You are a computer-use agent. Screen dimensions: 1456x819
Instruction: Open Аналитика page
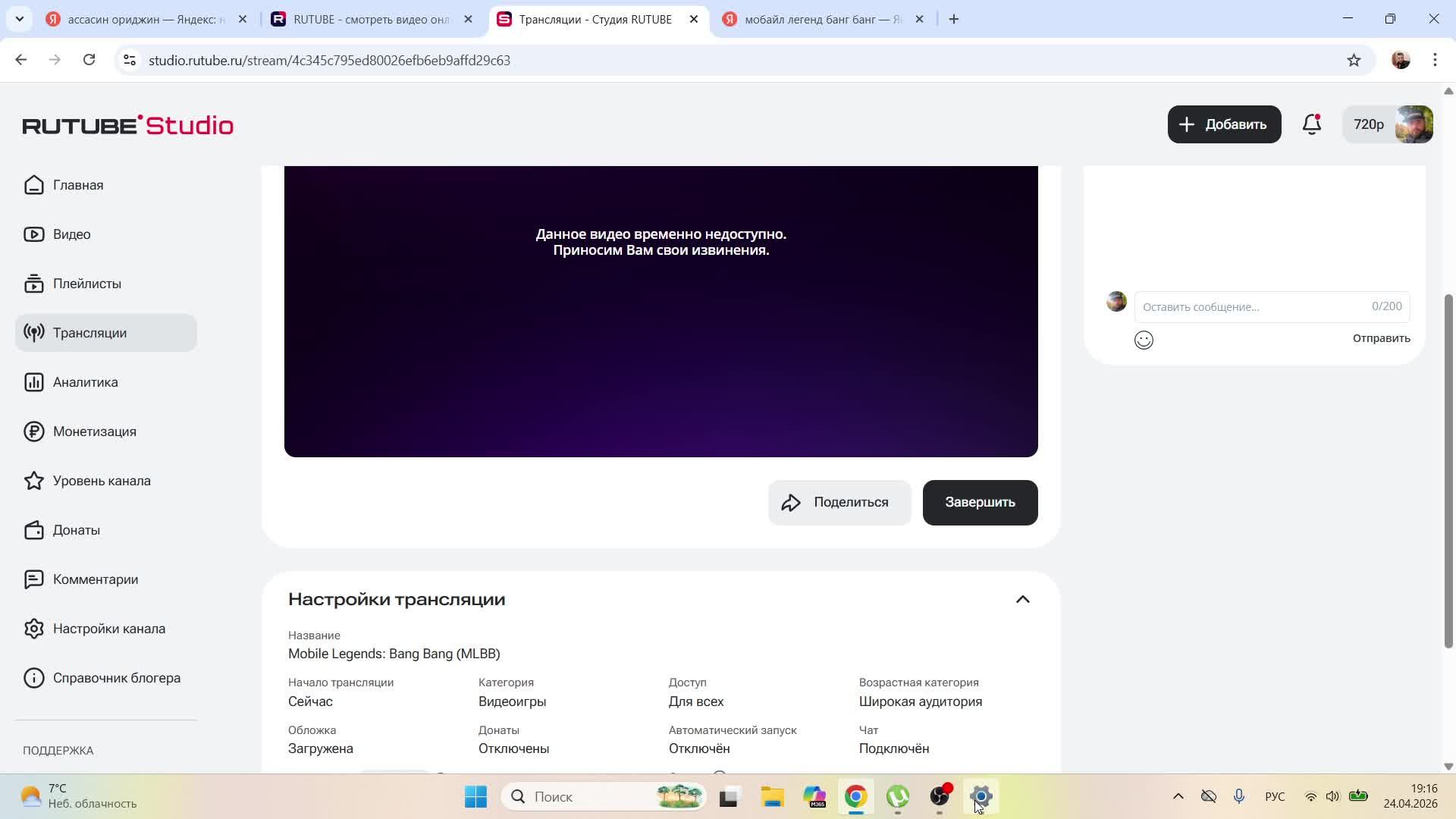[85, 382]
